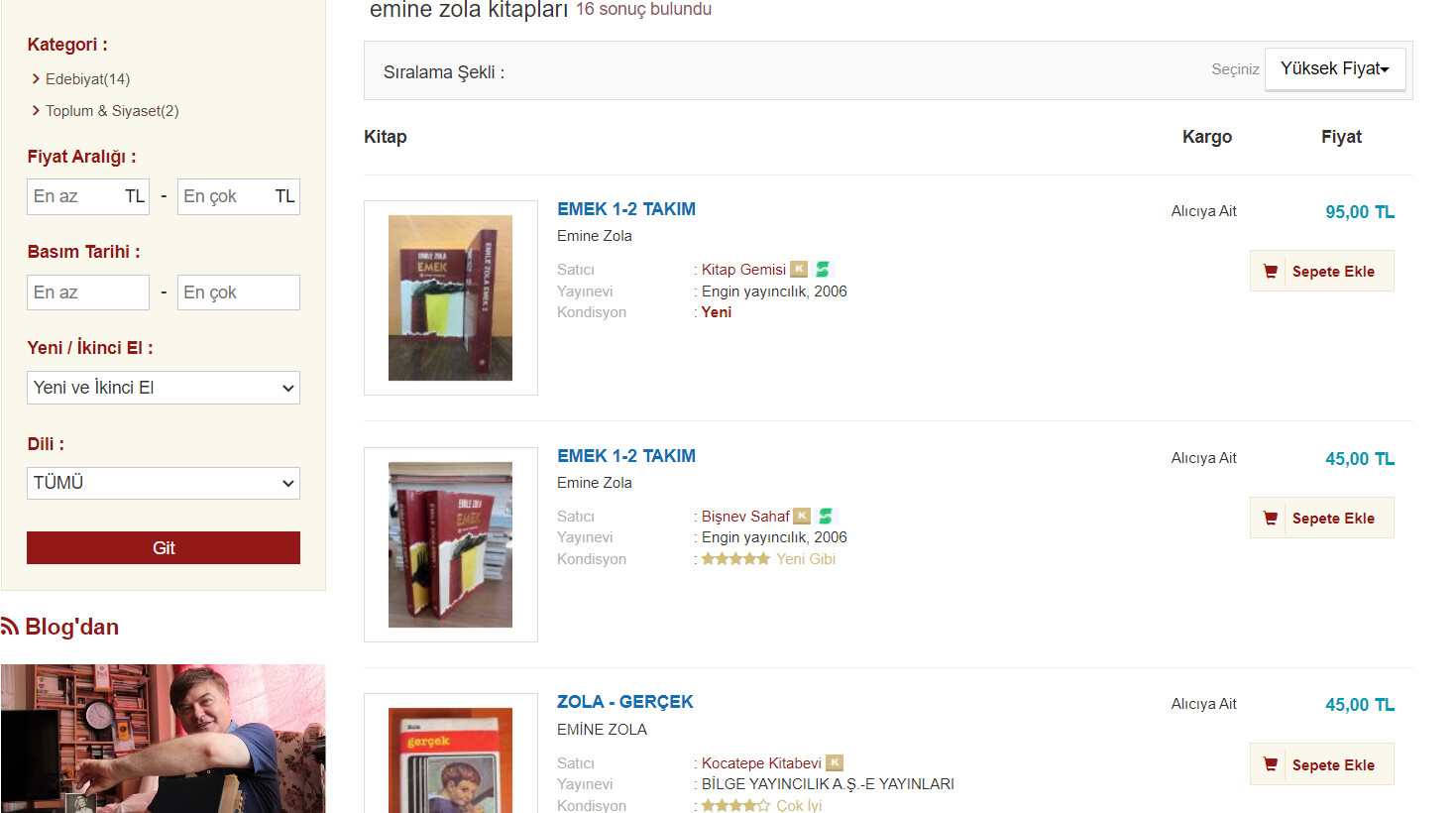Open the Kitap Gemisi seller link

click(x=743, y=270)
